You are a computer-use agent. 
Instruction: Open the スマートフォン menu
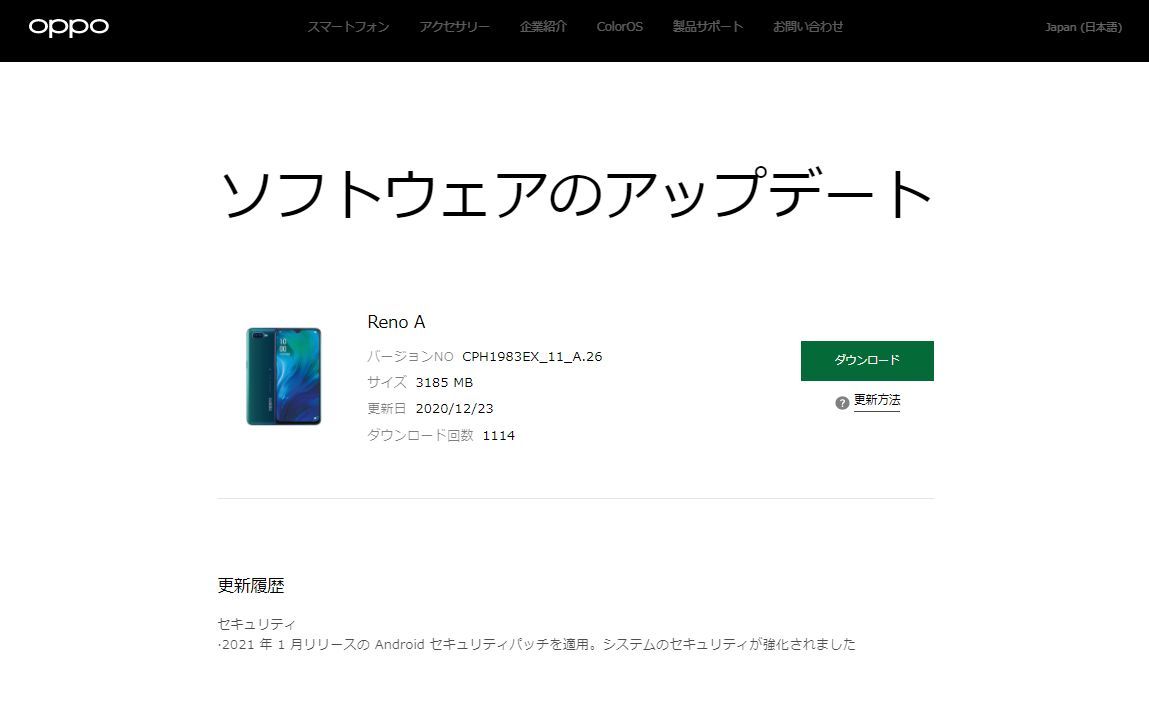click(348, 26)
